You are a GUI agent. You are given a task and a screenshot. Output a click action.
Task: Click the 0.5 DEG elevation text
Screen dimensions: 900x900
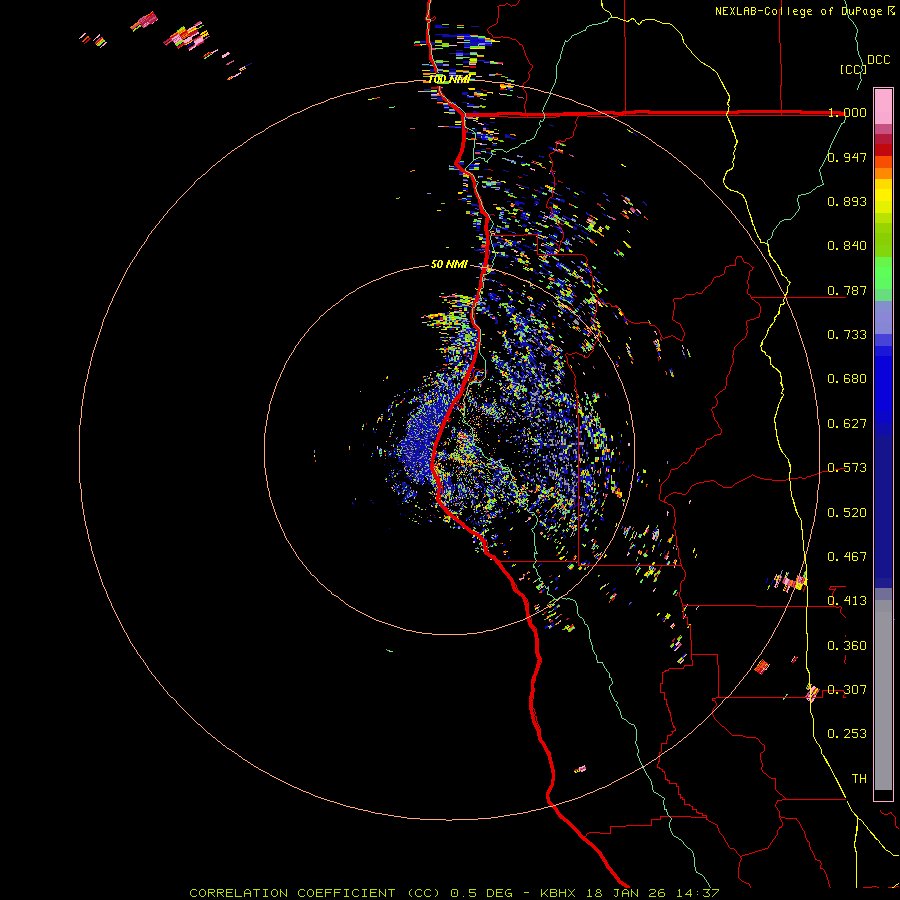pyautogui.click(x=481, y=893)
